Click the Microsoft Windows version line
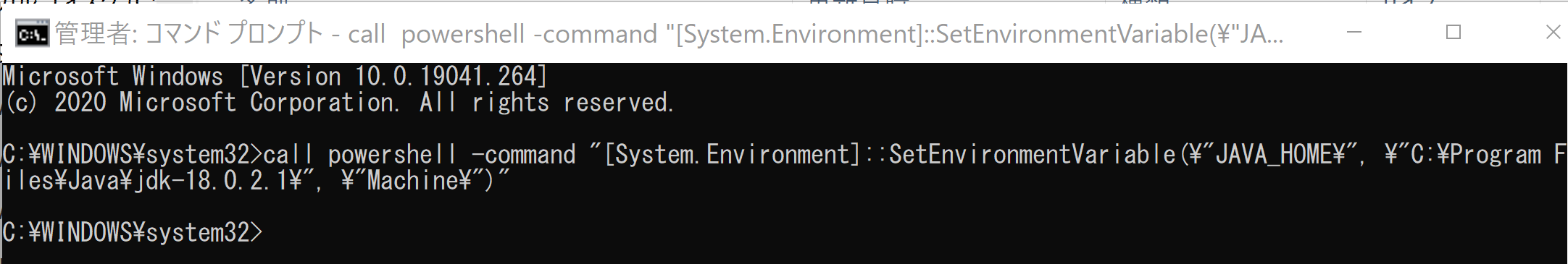The image size is (1568, 264). (275, 76)
